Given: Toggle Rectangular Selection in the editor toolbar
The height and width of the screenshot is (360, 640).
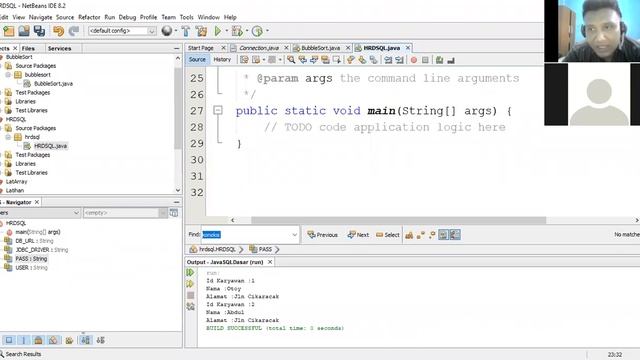Looking at the screenshot, I should coord(337,60).
